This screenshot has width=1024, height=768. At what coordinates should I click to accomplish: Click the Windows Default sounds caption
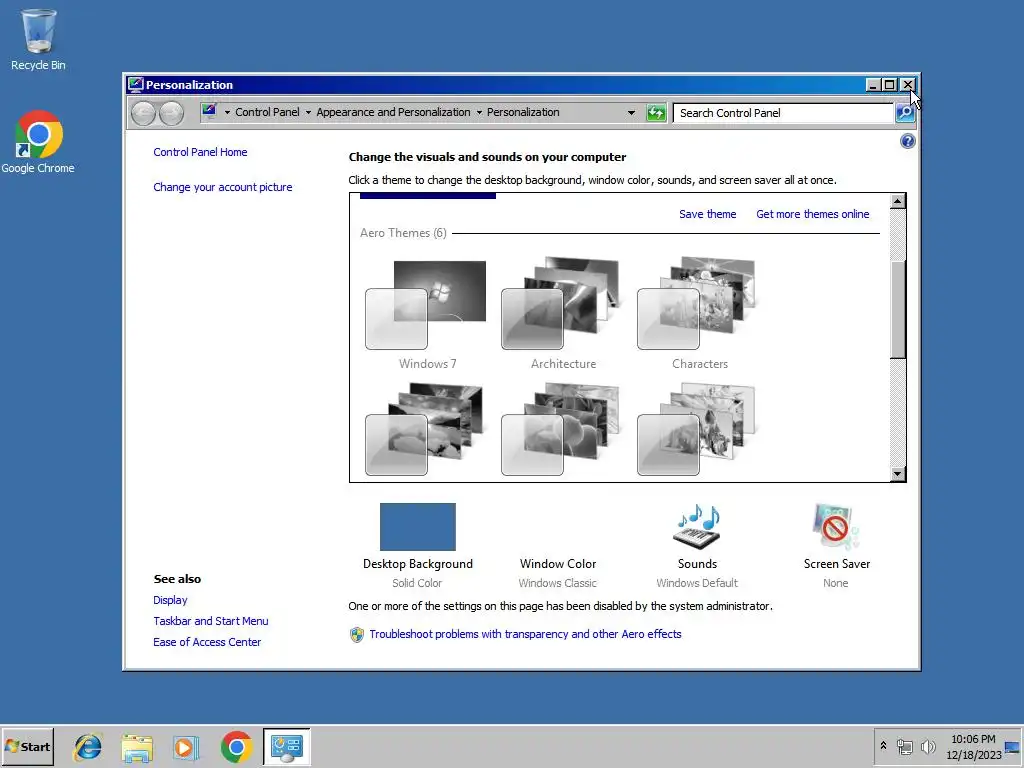(x=697, y=583)
